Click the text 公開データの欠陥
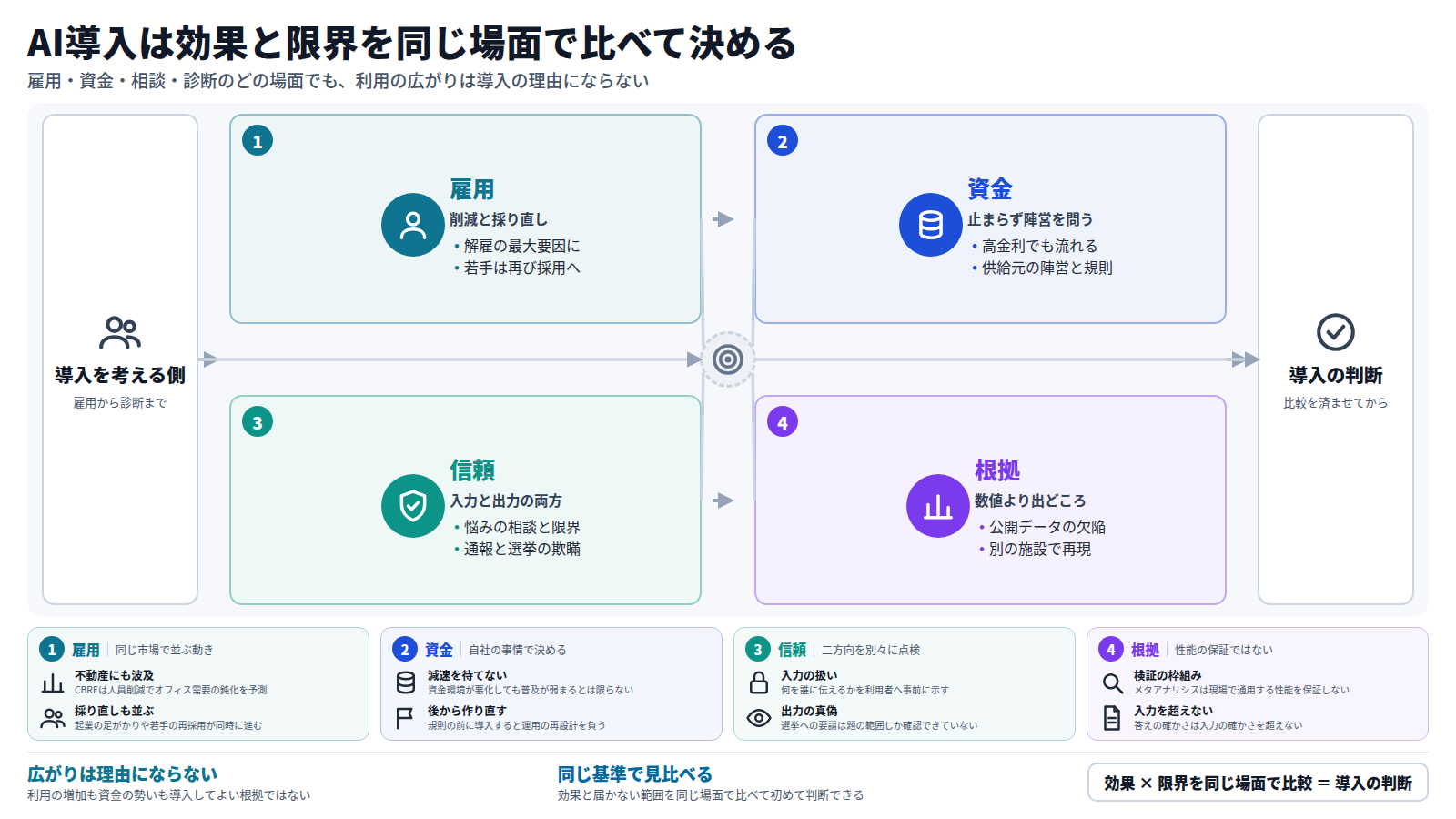 [1047, 527]
